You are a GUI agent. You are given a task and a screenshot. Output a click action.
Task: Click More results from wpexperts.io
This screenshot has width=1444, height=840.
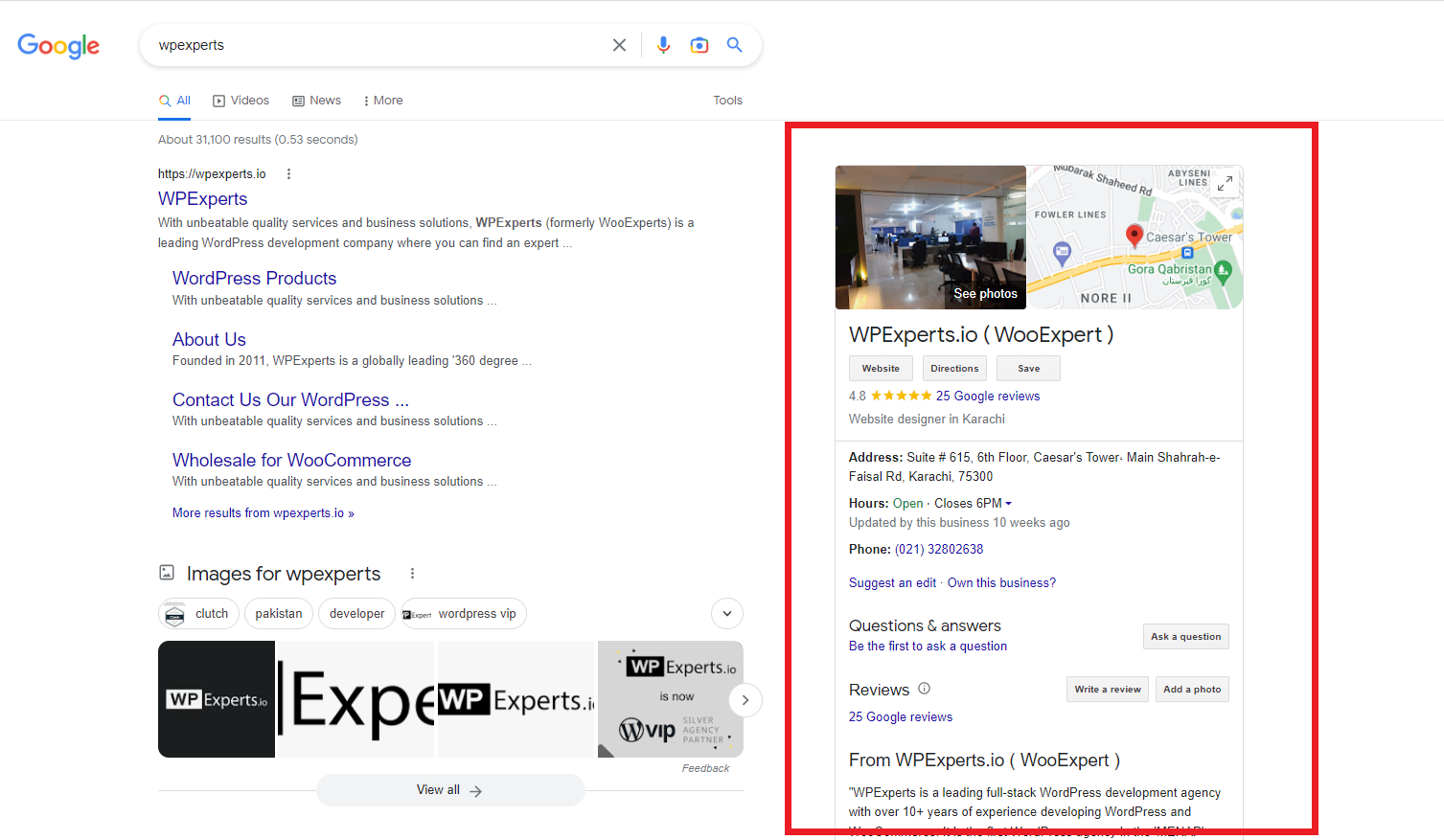[264, 513]
